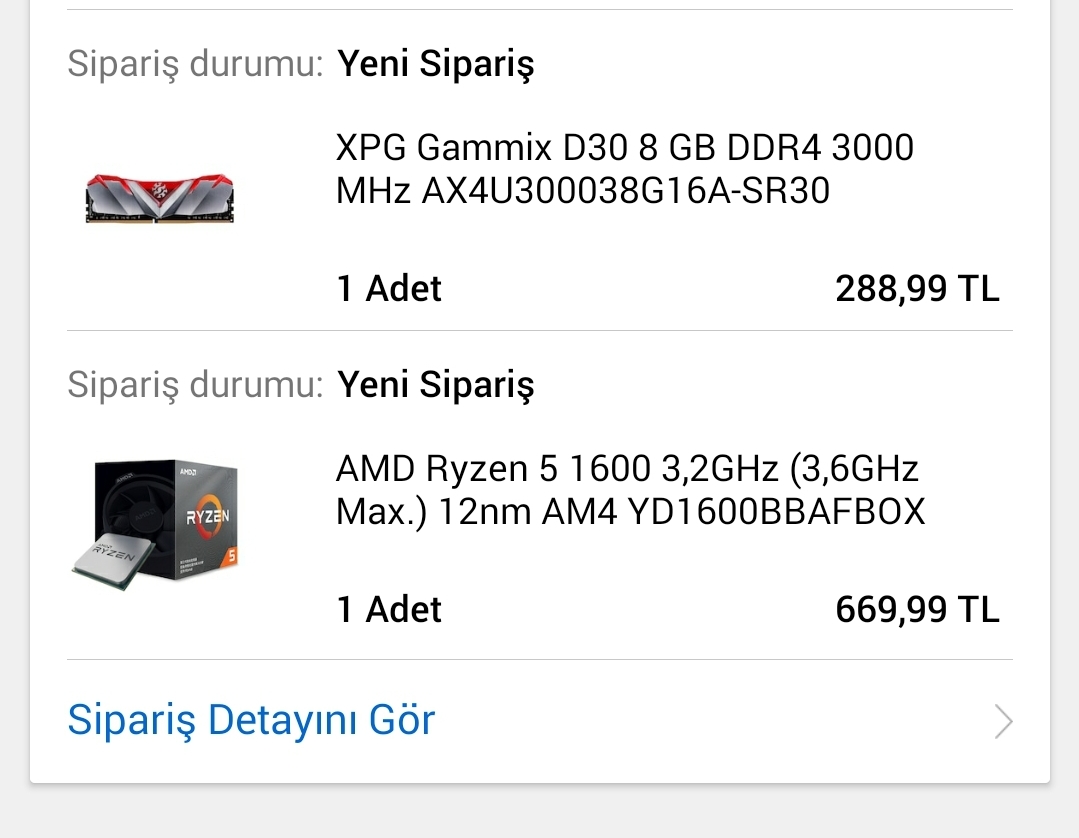Tap the 669,99 TL price

coord(917,610)
